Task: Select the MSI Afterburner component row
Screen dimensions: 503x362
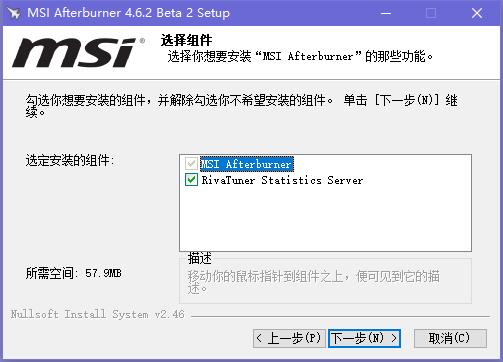Action: 247,164
